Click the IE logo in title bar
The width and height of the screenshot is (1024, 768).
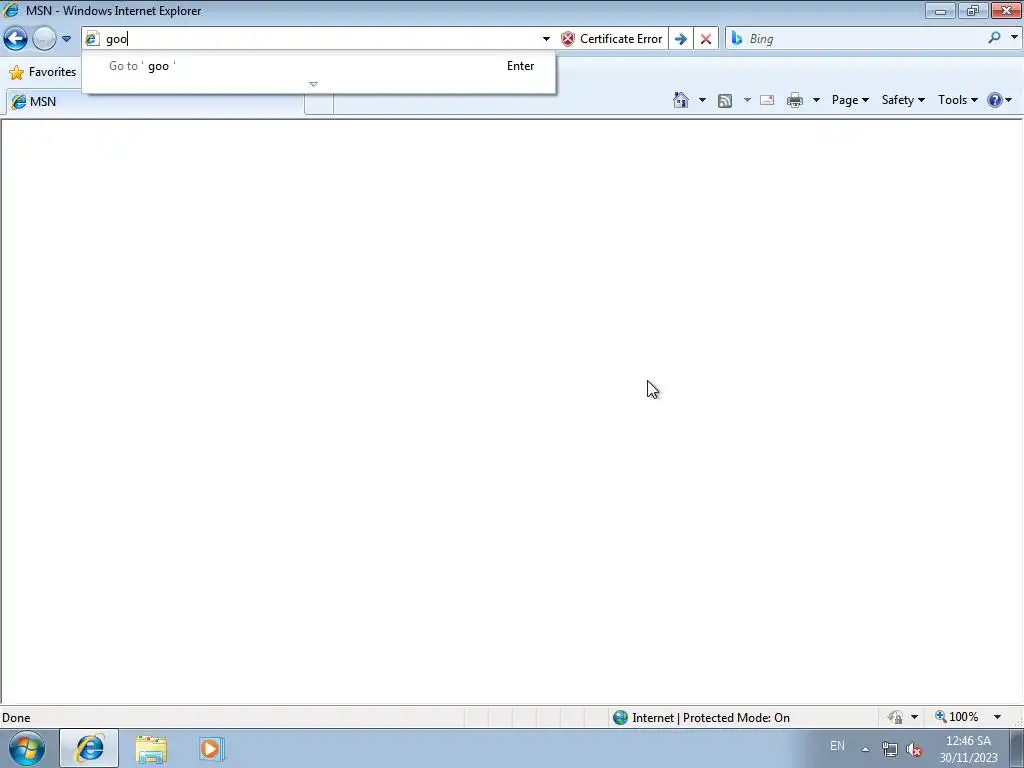point(11,10)
